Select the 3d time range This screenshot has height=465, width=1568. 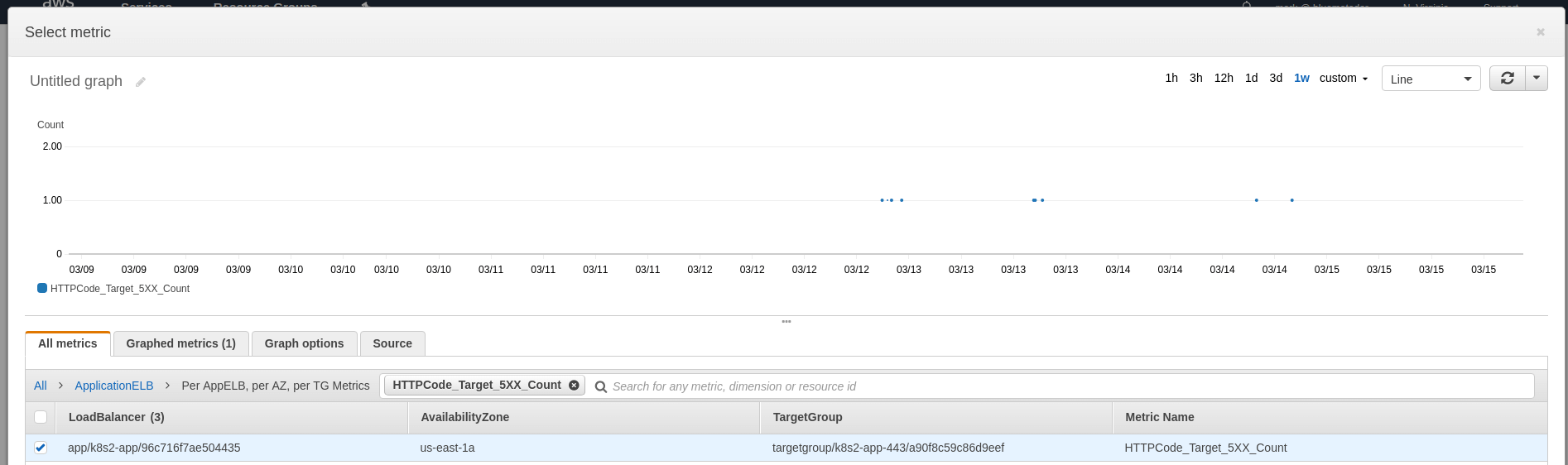tap(1276, 78)
